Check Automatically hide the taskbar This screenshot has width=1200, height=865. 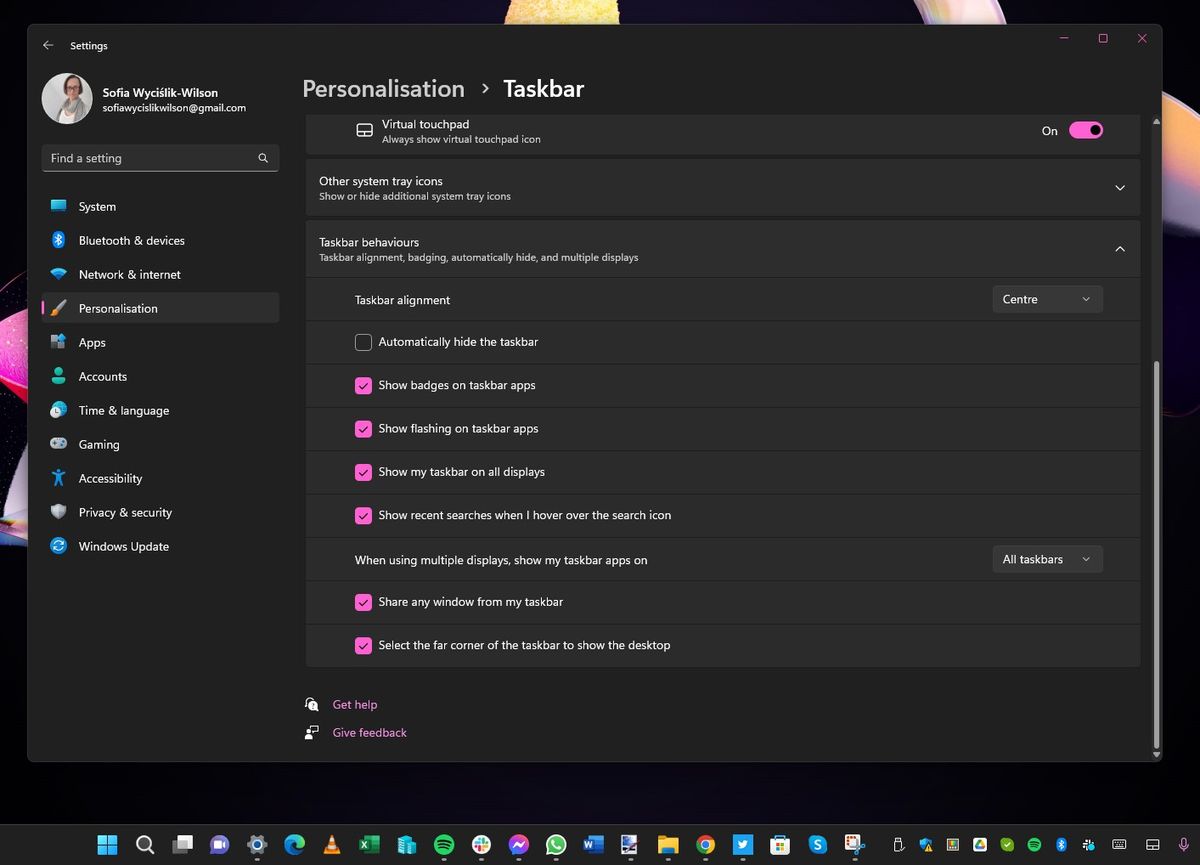click(363, 342)
